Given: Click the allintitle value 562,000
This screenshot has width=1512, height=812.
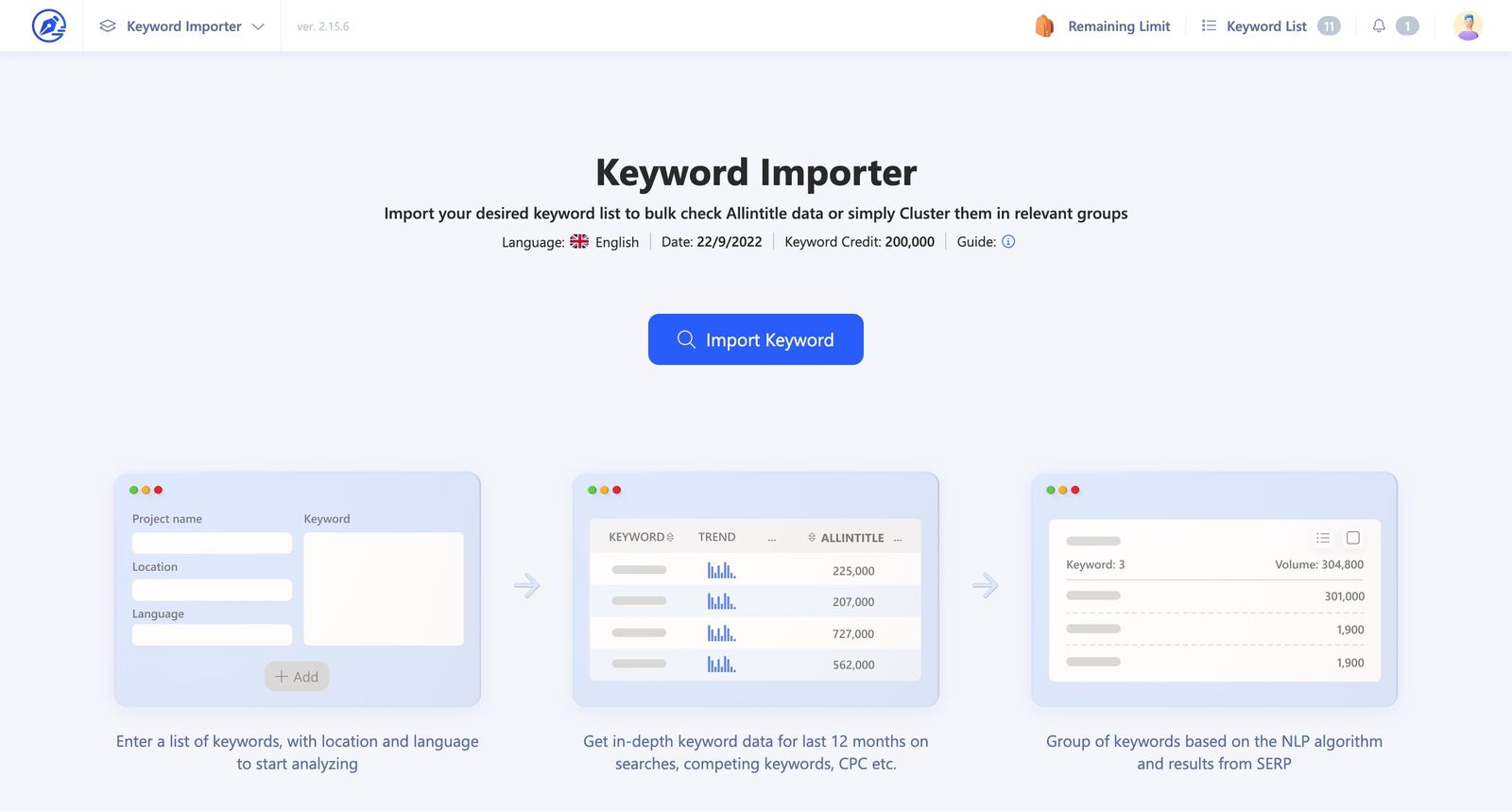Looking at the screenshot, I should [853, 665].
